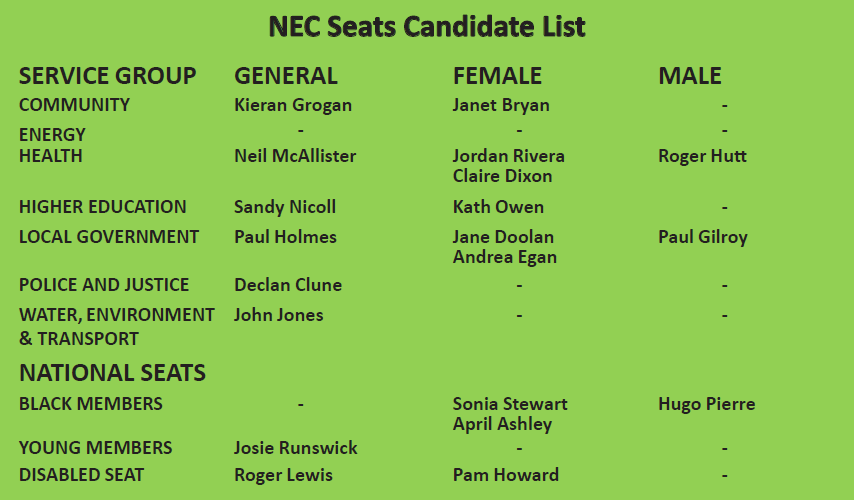Click the FEMALE column header

click(497, 76)
